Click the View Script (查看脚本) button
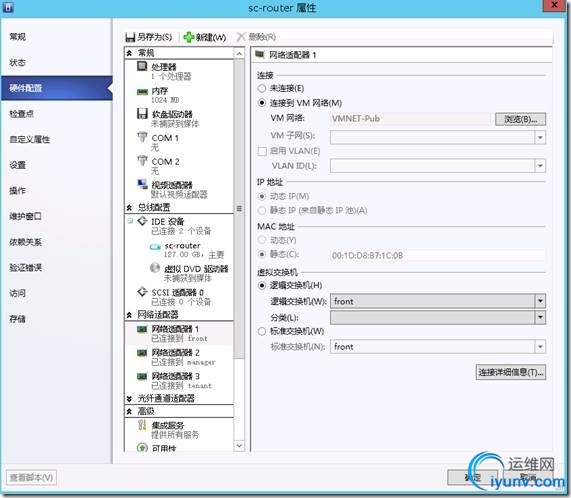The image size is (571, 498). pos(31,477)
